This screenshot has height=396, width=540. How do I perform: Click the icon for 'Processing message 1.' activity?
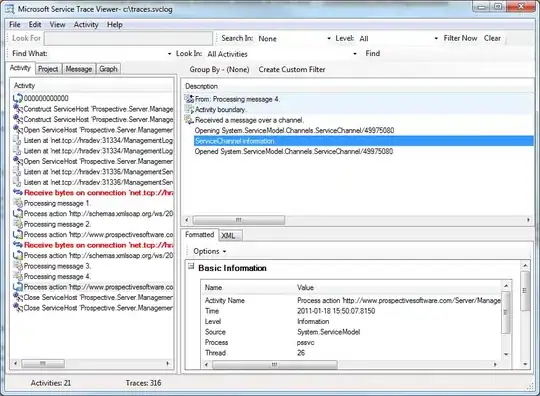point(17,203)
